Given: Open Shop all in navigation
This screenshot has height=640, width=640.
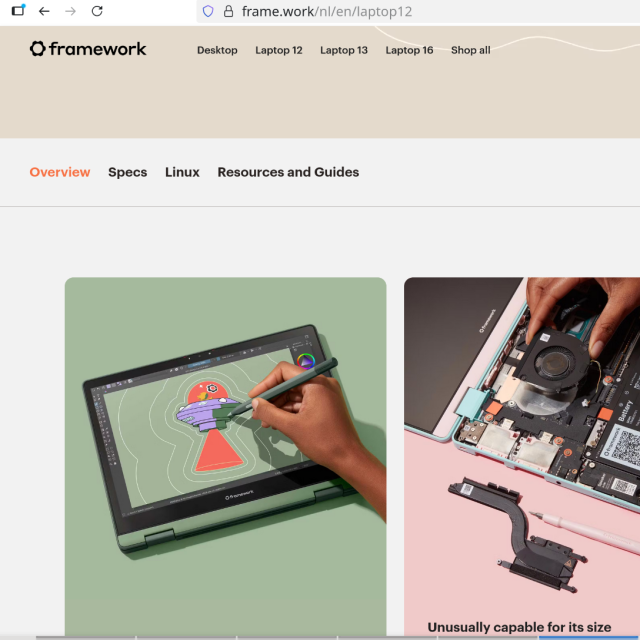Looking at the screenshot, I should [471, 50].
